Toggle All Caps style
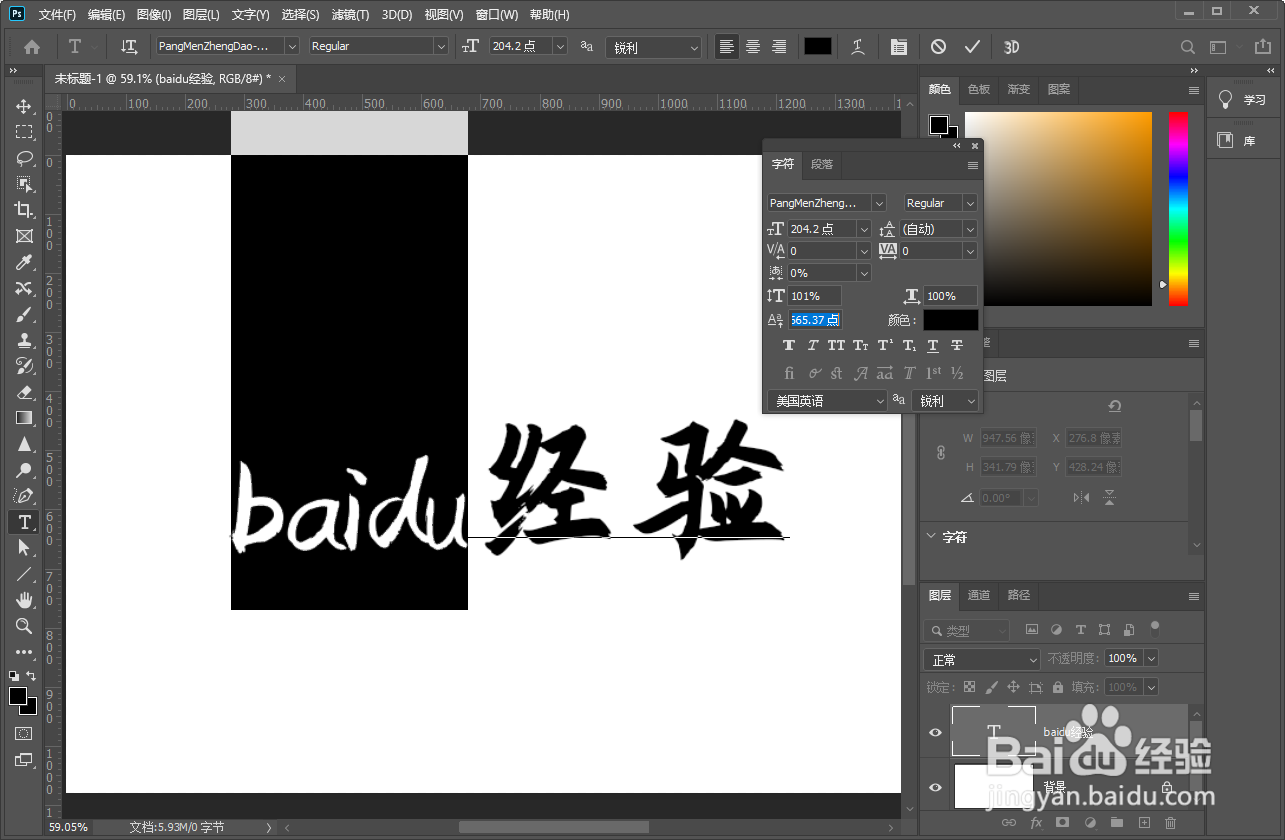The height and width of the screenshot is (840, 1285). 837,345
